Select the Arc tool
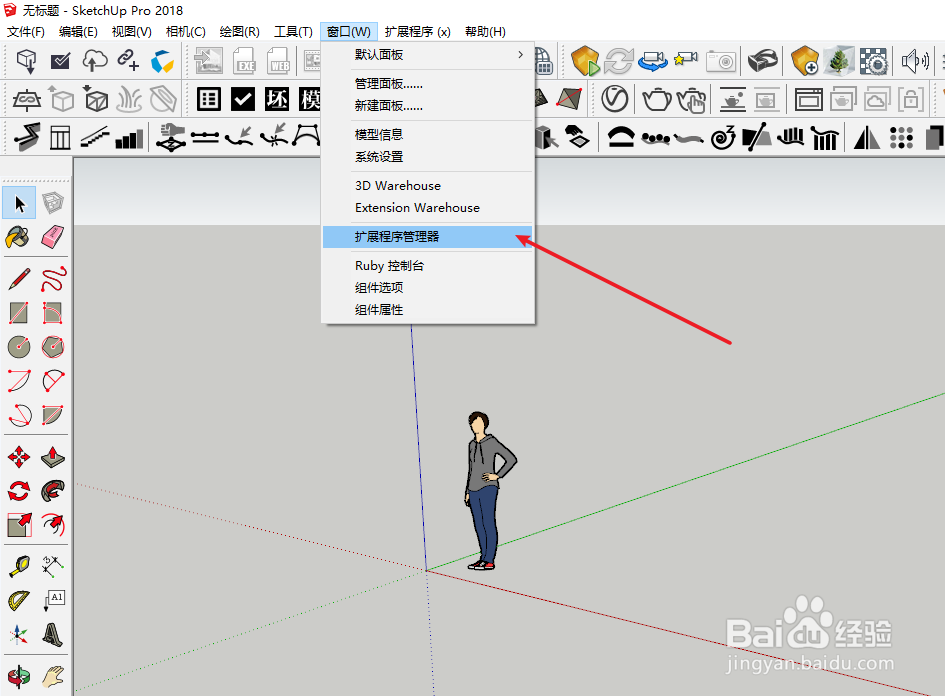The image size is (945, 696). click(19, 381)
